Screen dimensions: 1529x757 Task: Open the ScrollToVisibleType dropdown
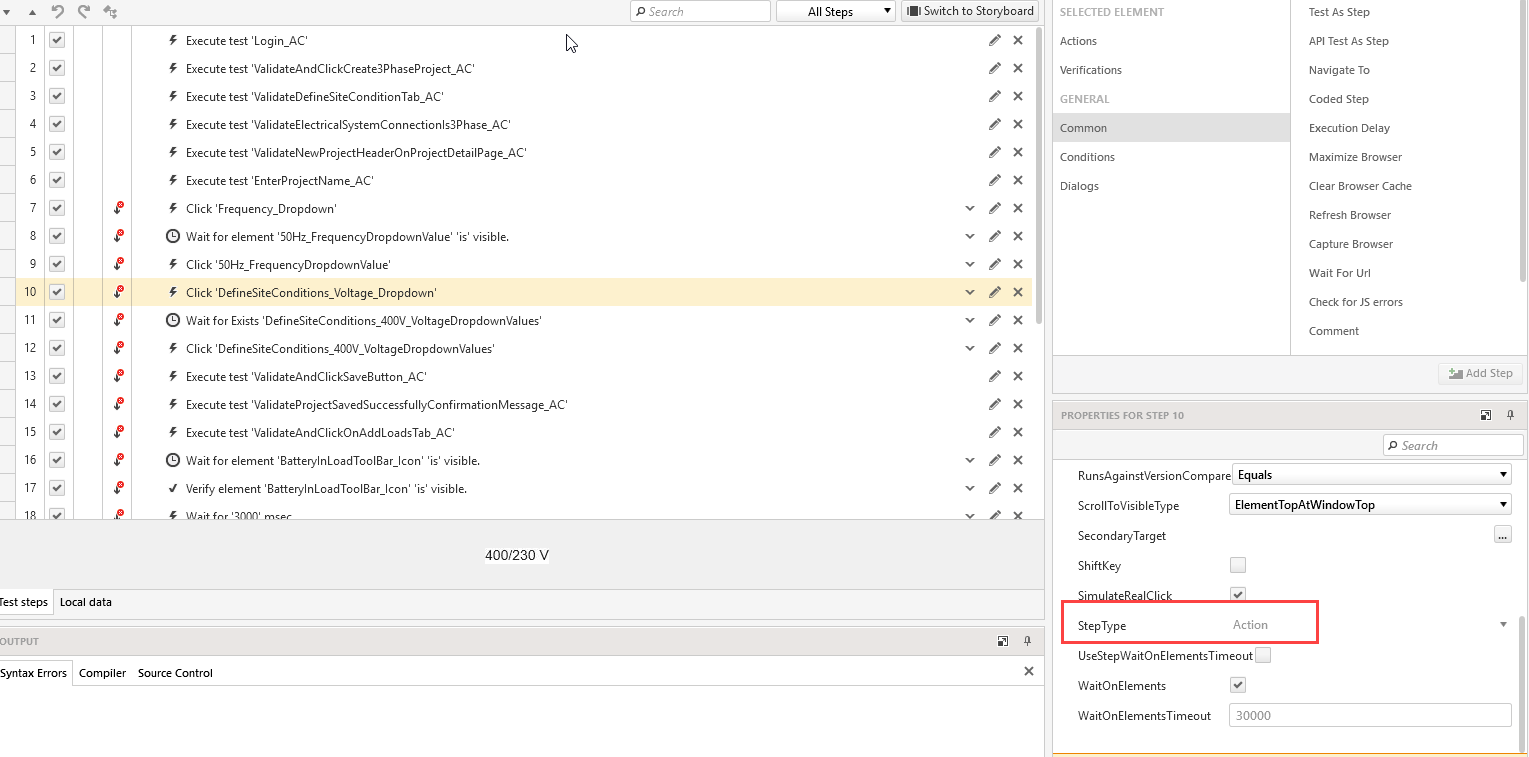point(1370,505)
